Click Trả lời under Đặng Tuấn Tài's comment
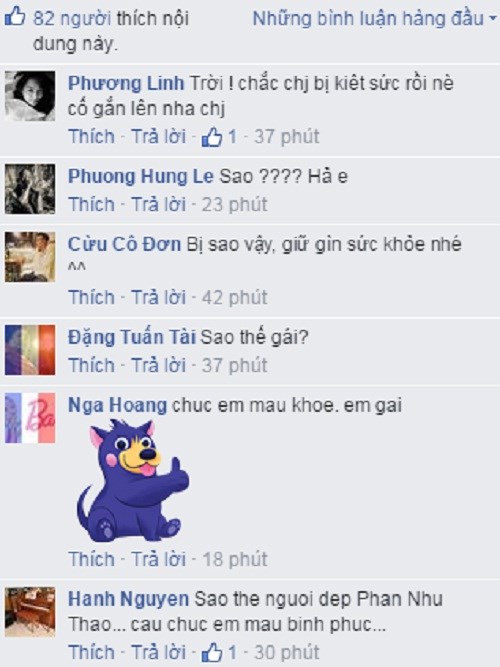The image size is (500, 667). tap(158, 365)
